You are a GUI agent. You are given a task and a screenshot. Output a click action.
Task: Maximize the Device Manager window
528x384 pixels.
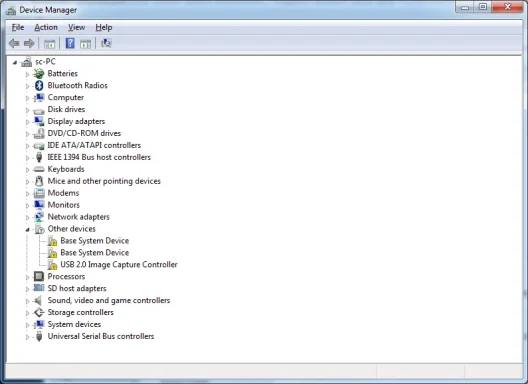pyautogui.click(x=483, y=7)
